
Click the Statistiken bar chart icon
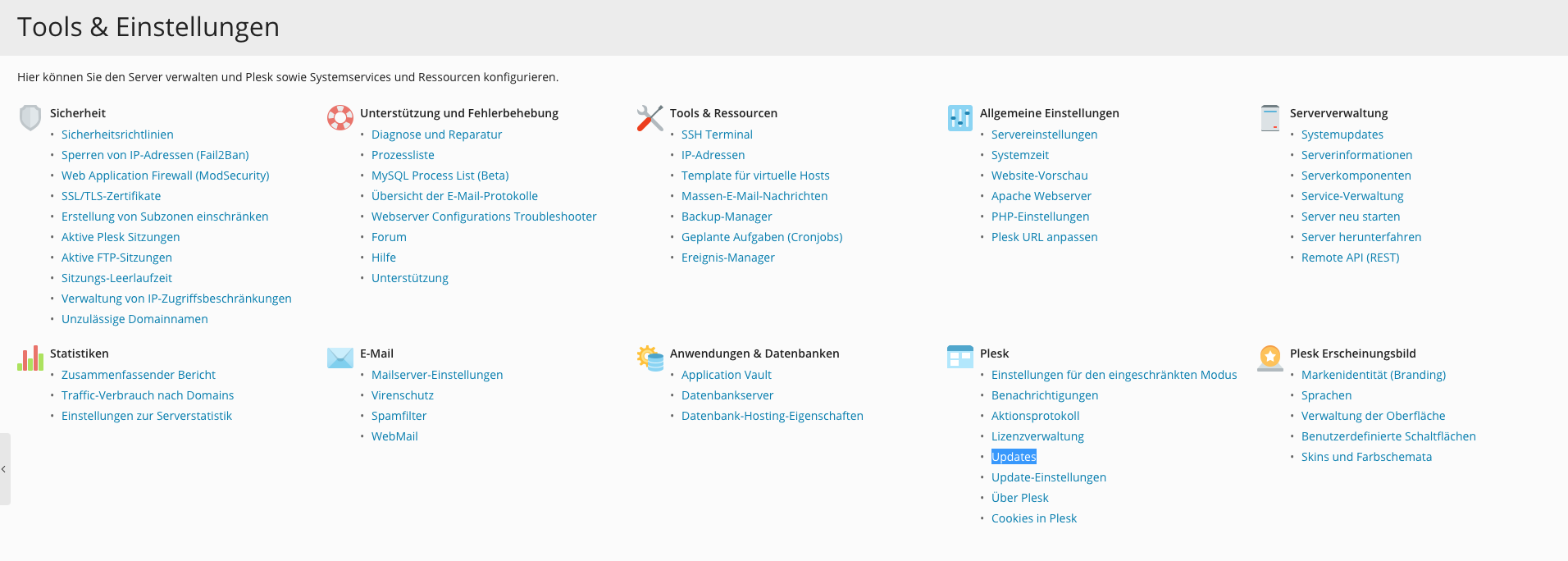(x=30, y=358)
